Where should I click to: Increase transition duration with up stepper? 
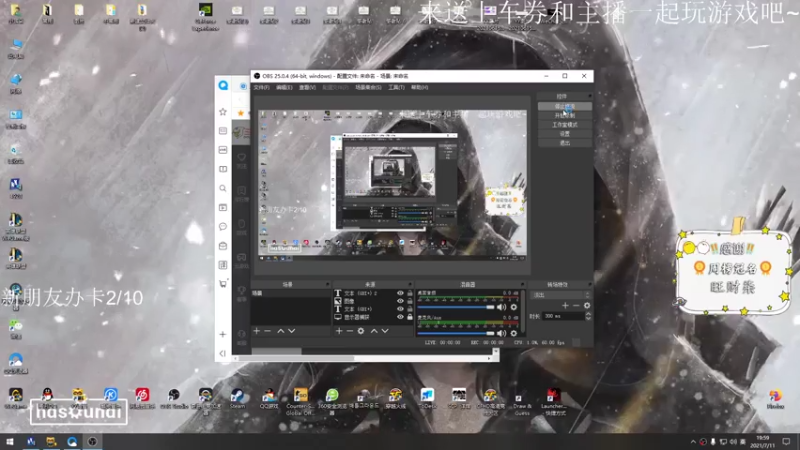tap(588, 314)
